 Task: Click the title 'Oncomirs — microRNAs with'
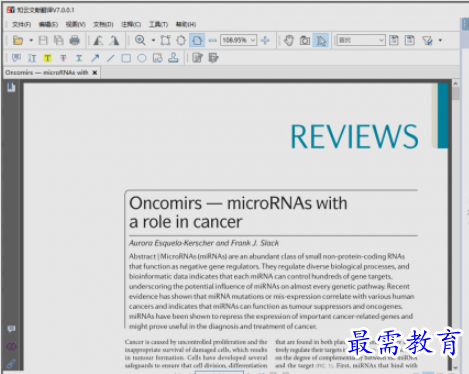tap(238, 203)
